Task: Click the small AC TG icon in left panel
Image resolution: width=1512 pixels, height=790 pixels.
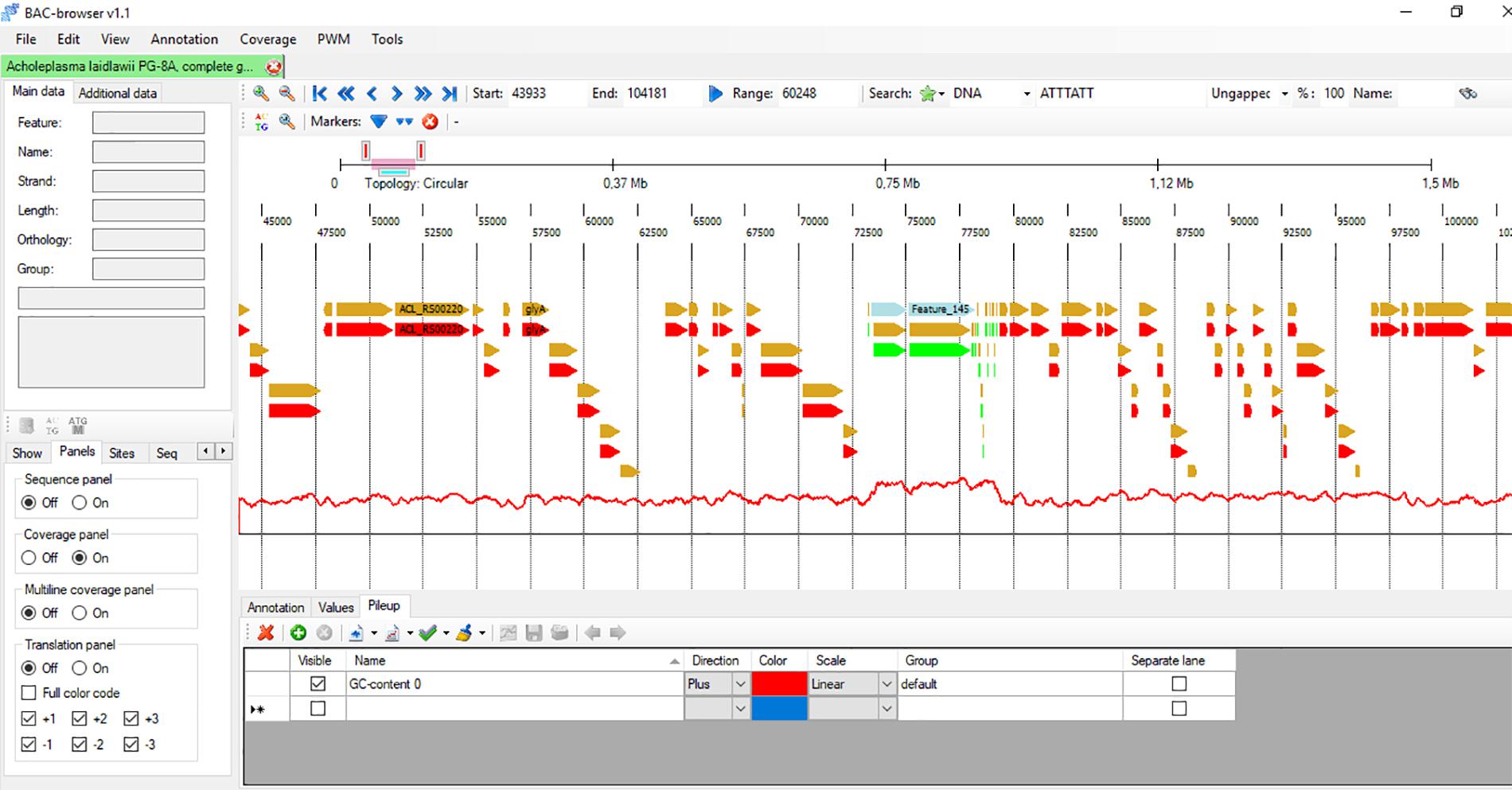Action: coord(52,426)
